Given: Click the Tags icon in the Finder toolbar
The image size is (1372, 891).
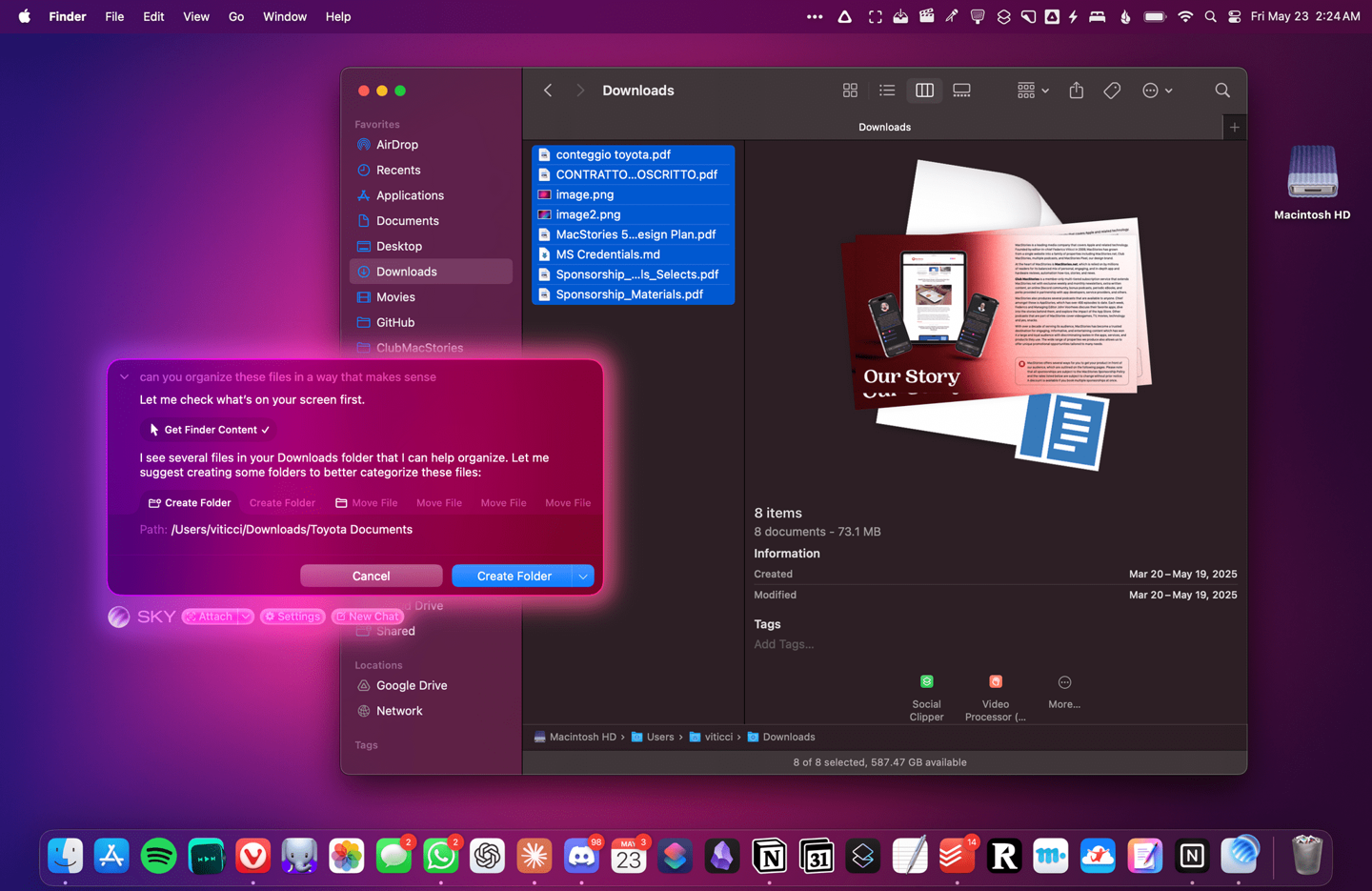Looking at the screenshot, I should pos(1111,90).
